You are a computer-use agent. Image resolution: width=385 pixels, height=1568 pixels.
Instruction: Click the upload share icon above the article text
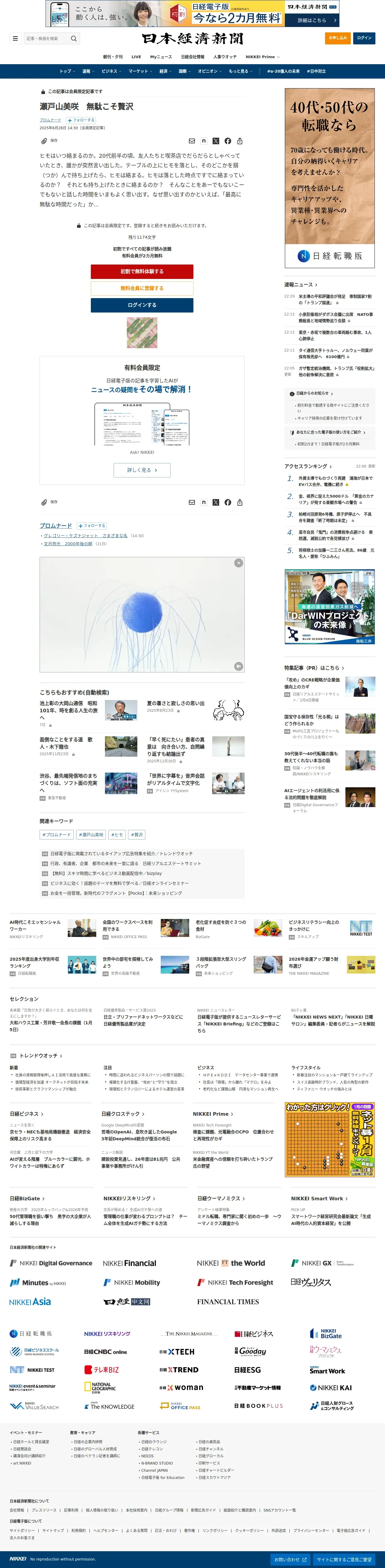[x=240, y=141]
